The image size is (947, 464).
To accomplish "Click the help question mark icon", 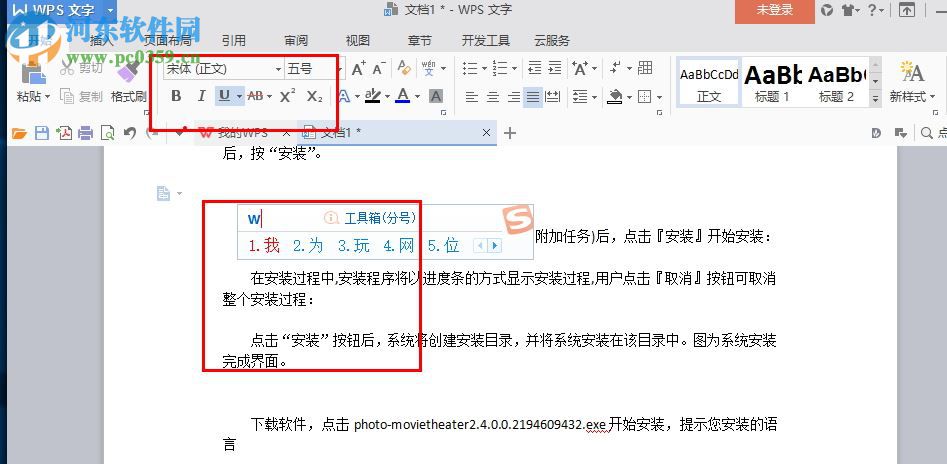I will point(872,10).
